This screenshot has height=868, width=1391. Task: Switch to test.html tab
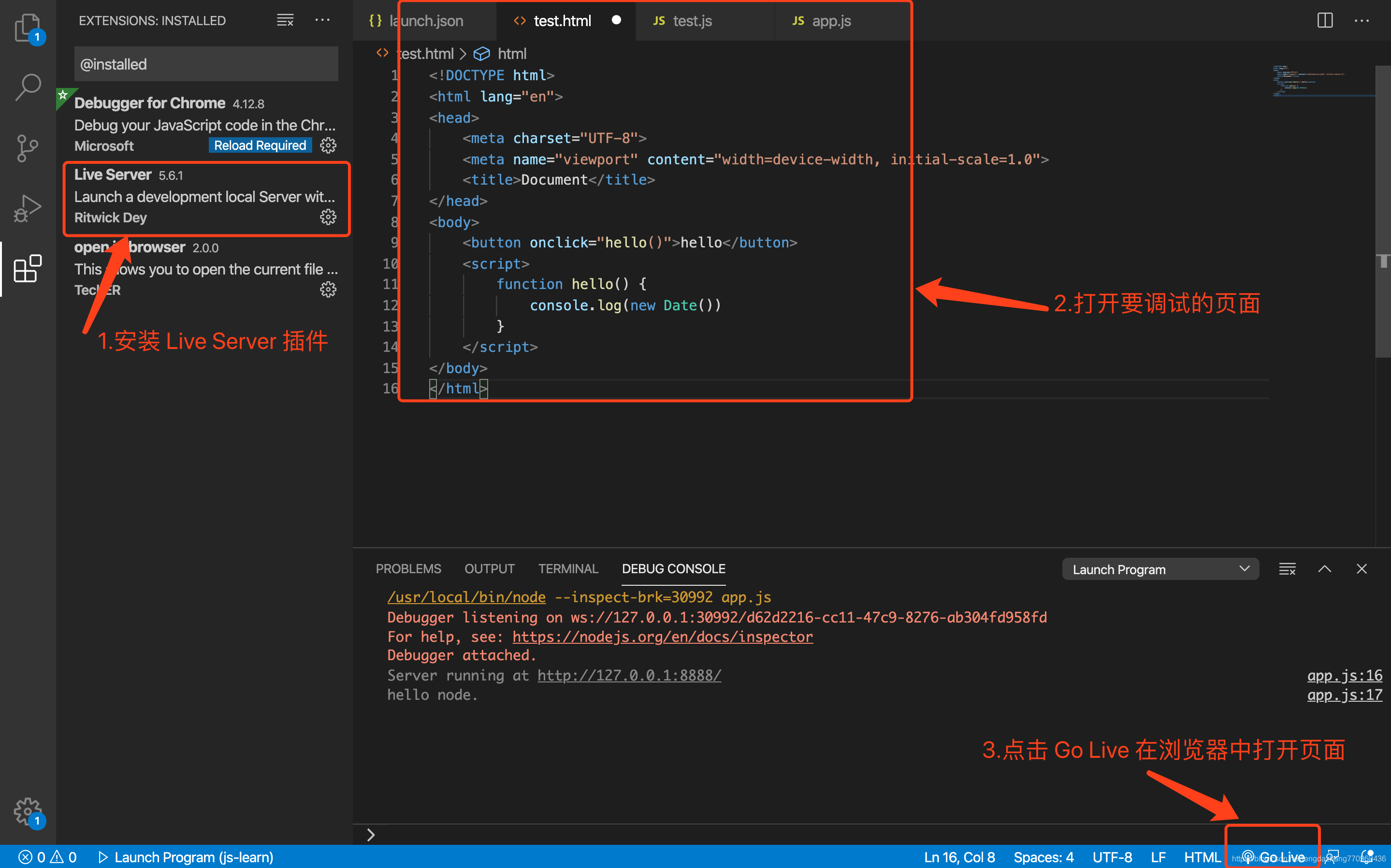(565, 21)
